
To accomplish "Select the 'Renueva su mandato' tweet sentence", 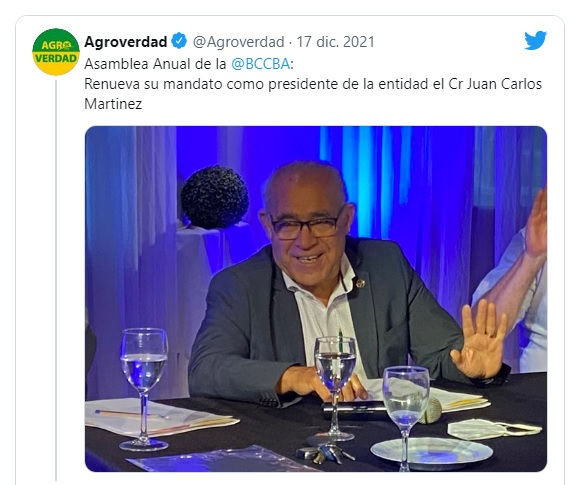I will coord(313,94).
